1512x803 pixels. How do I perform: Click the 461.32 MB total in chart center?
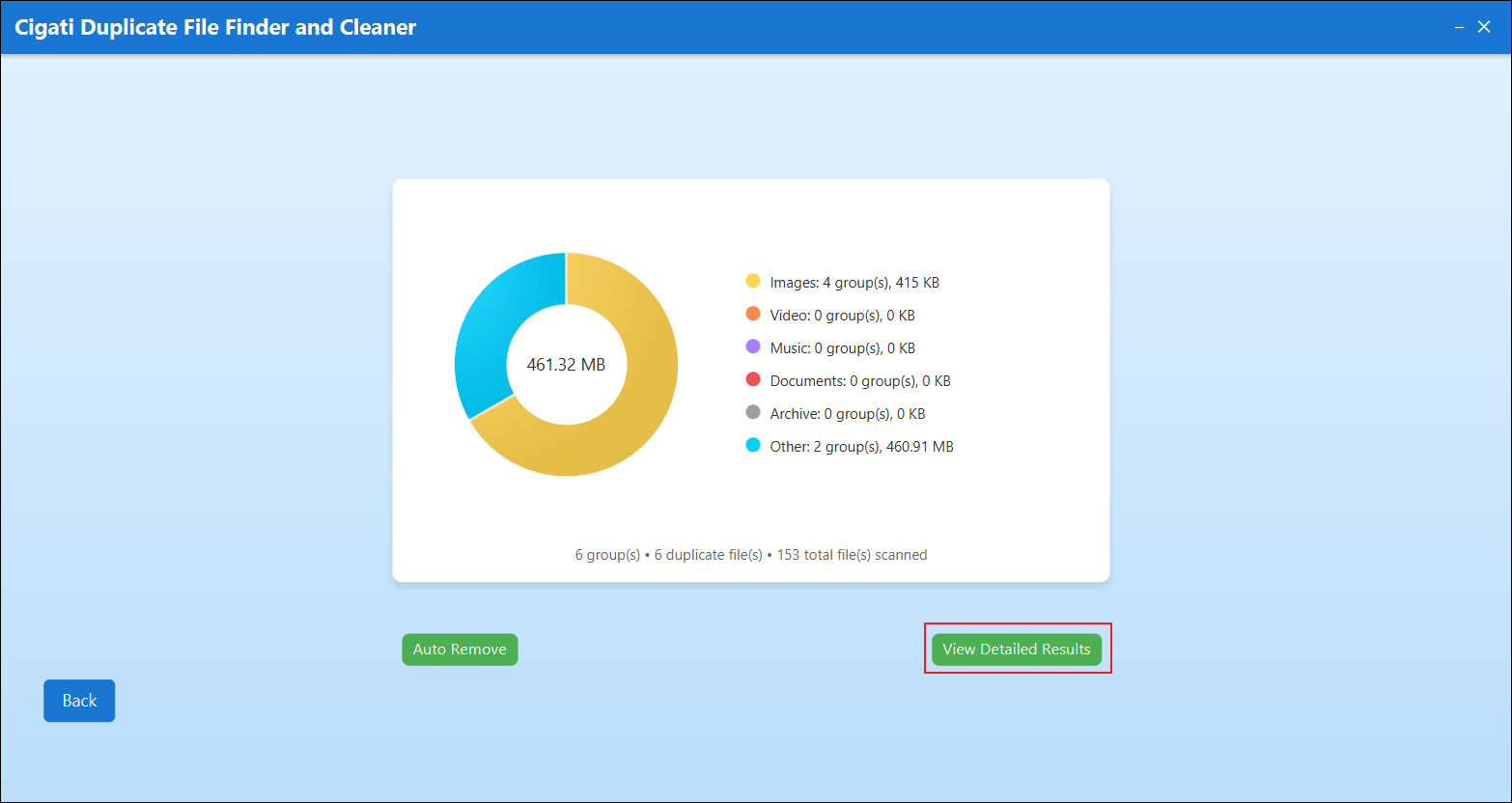566,365
